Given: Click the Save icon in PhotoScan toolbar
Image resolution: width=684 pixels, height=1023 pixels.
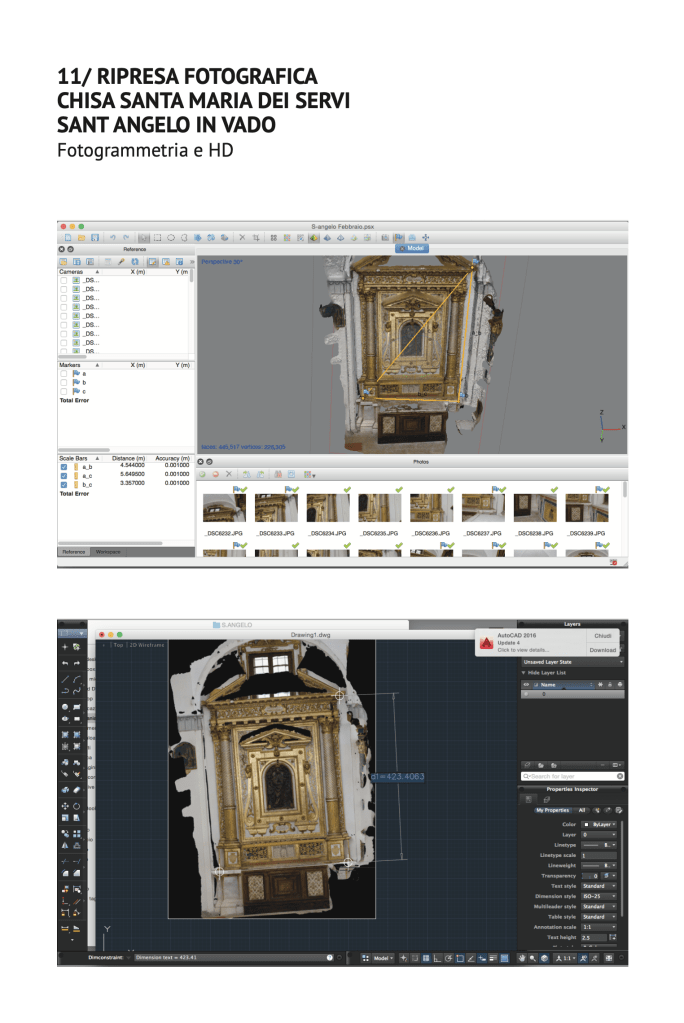Looking at the screenshot, I should 95,238.
